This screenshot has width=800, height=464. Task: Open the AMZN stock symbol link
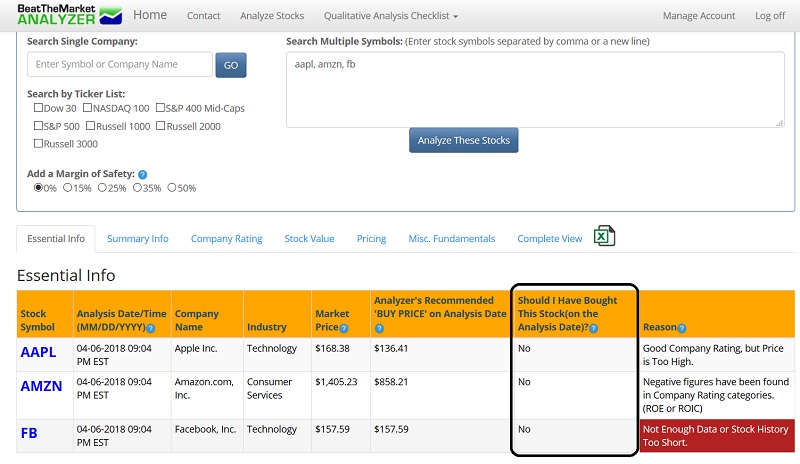pyautogui.click(x=41, y=386)
